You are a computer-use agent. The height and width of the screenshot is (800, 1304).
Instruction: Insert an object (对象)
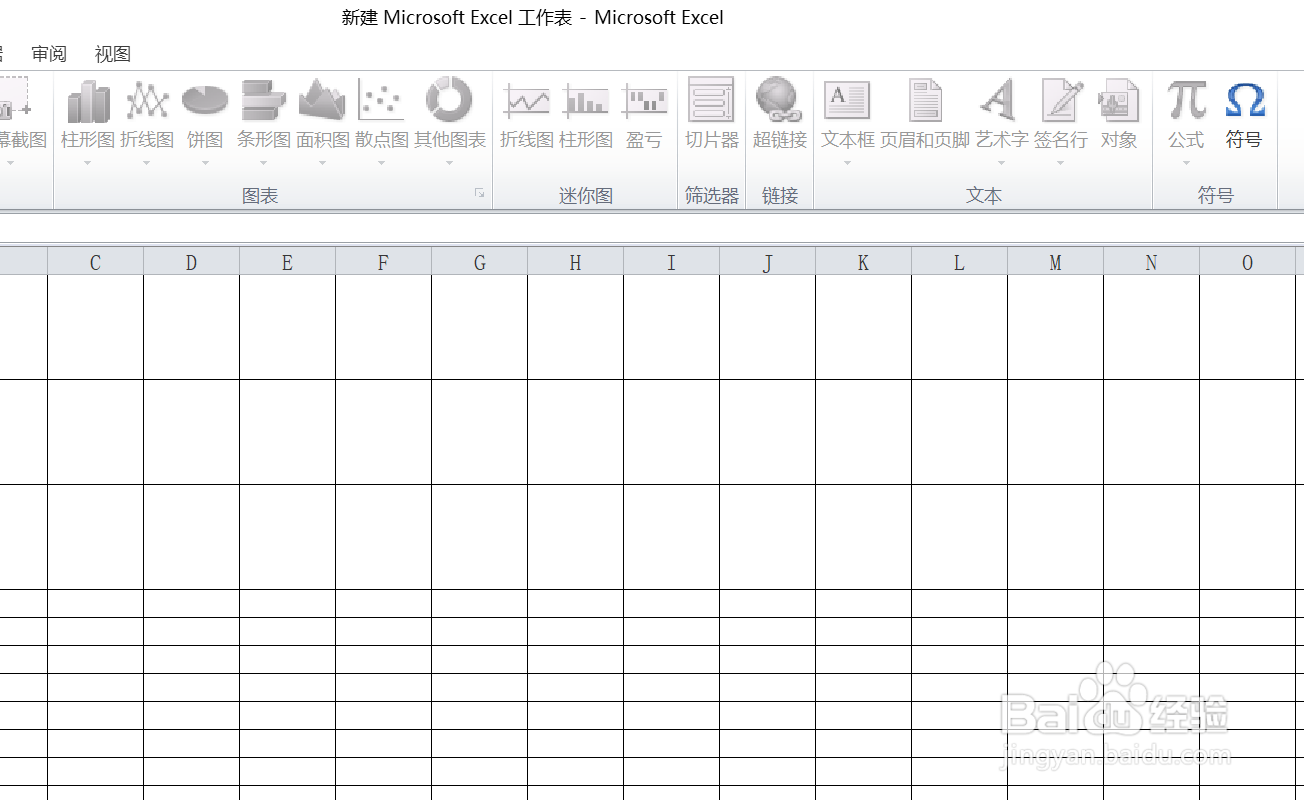(x=1119, y=115)
